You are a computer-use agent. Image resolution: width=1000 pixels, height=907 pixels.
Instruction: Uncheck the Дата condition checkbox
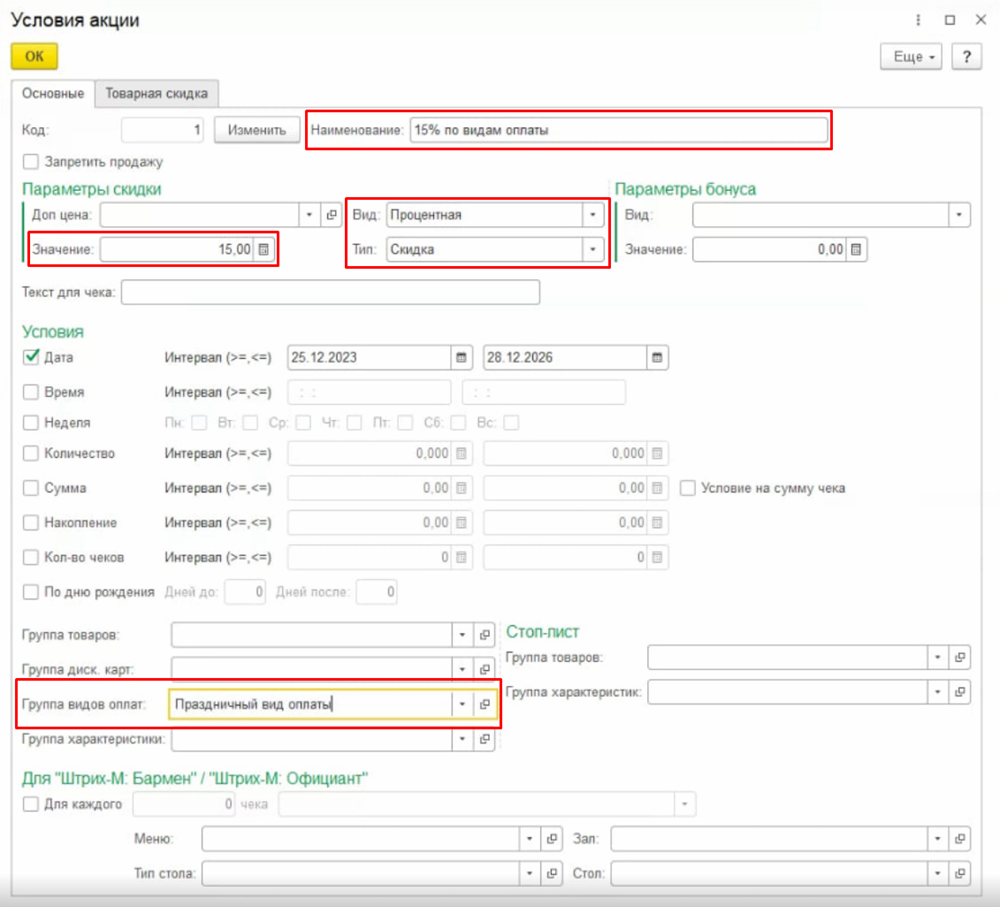30,357
